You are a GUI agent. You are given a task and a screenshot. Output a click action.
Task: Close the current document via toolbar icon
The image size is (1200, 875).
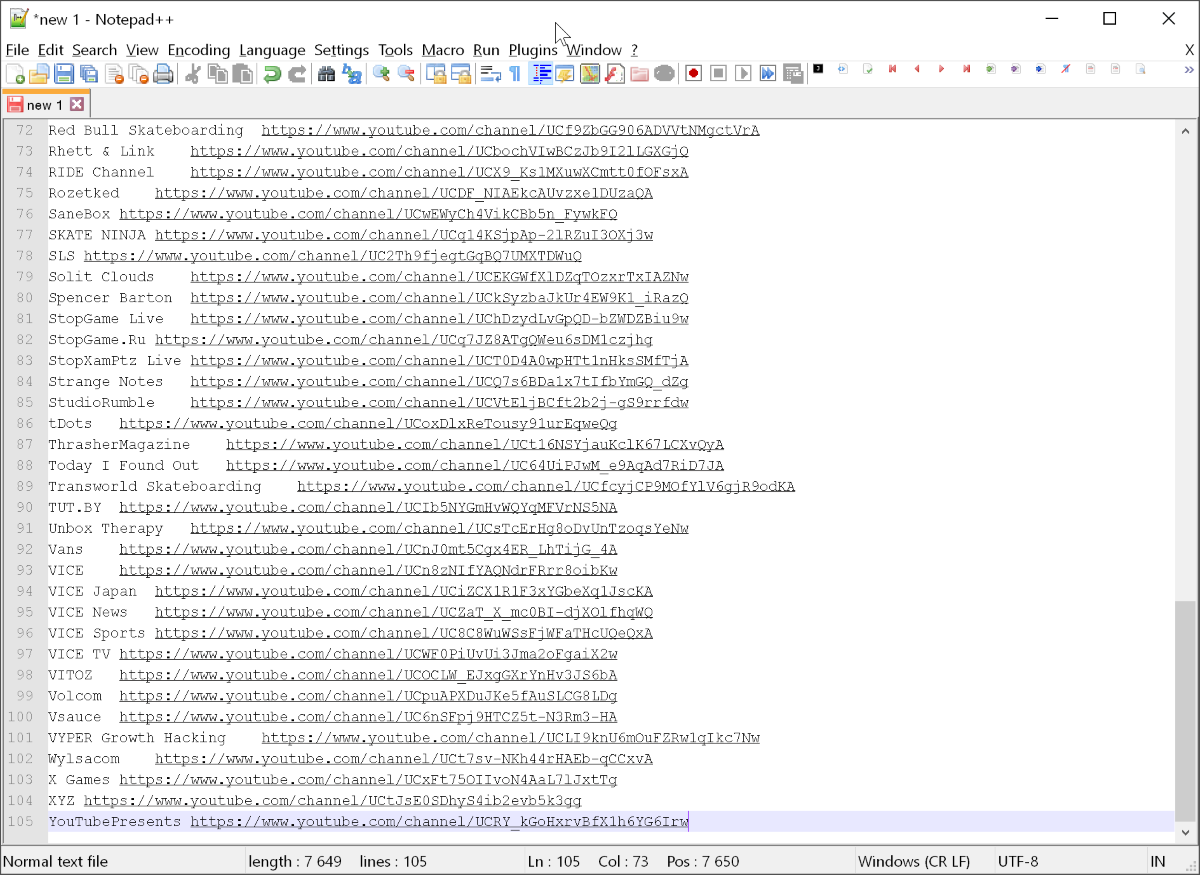pyautogui.click(x=114, y=73)
